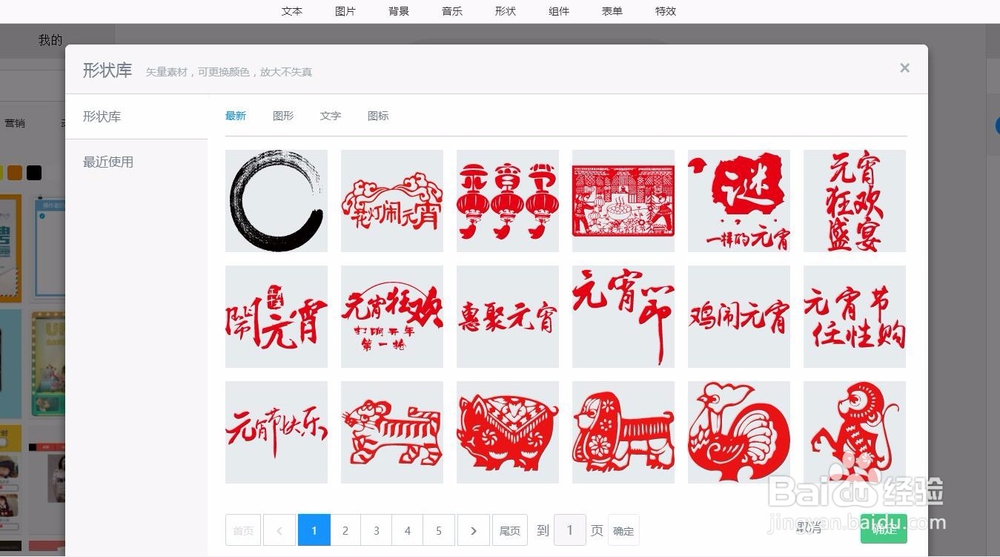Jump to the 尾页 last page
The width and height of the screenshot is (1000, 557).
[x=510, y=530]
